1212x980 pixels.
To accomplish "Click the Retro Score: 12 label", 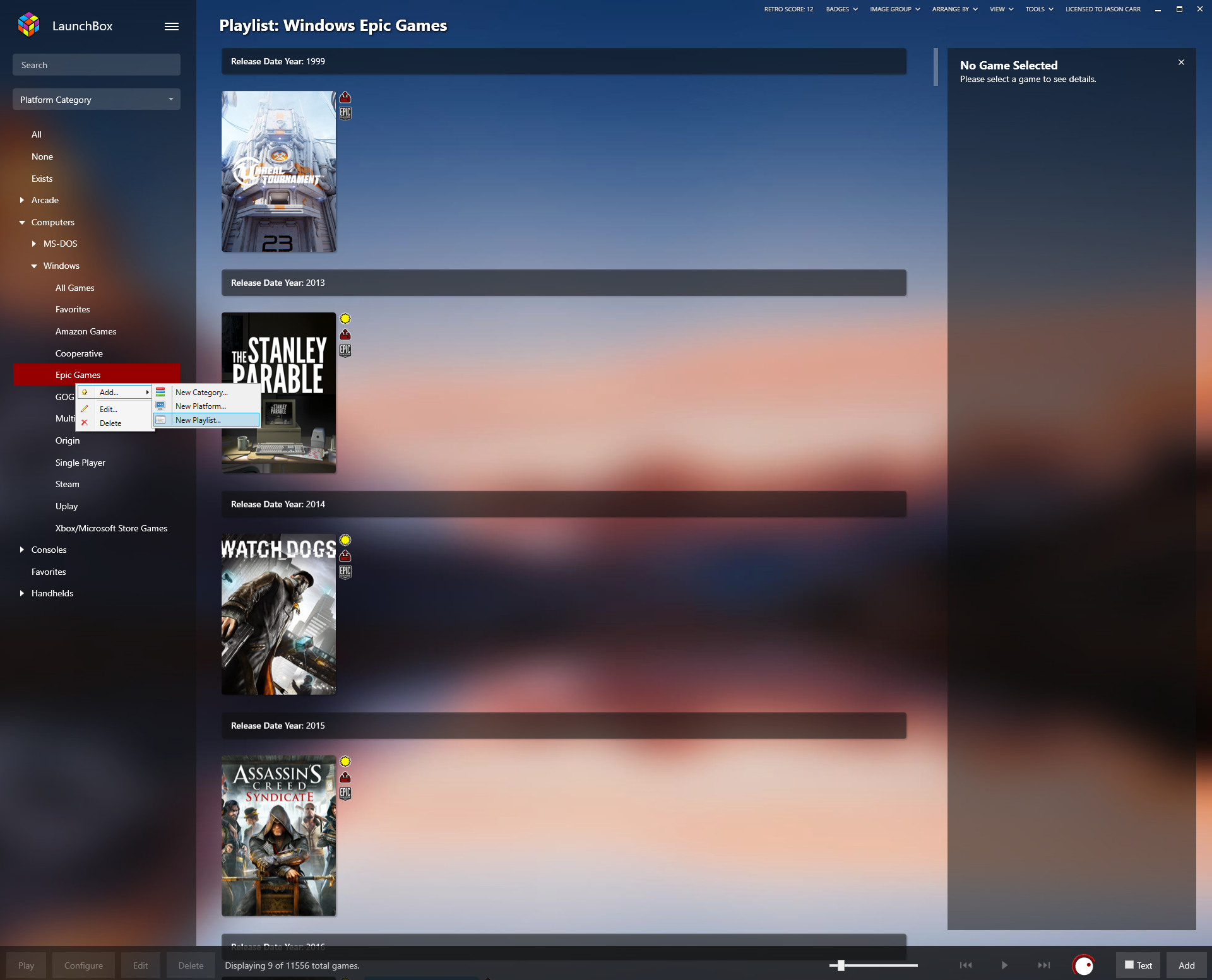I will 788,9.
